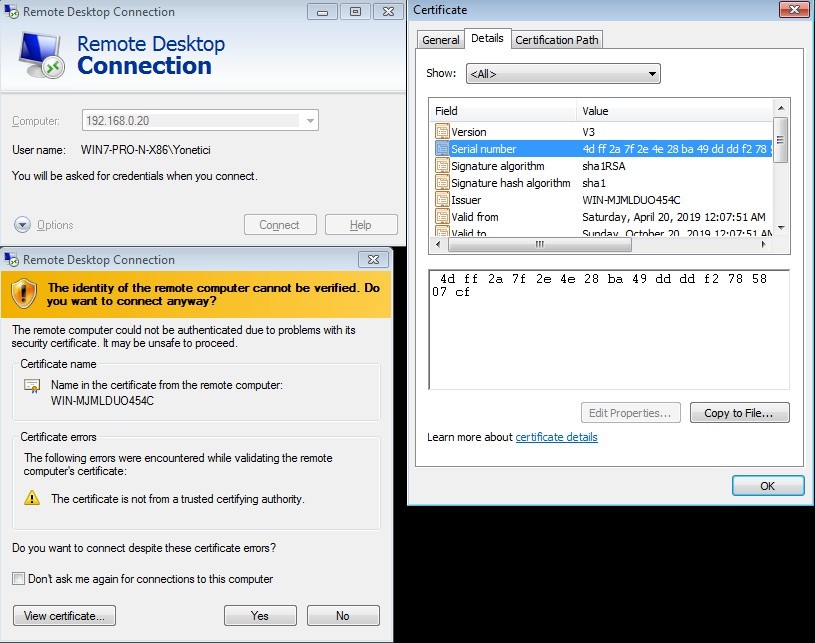Minimize the Remote Desktop Connection window

pos(322,11)
